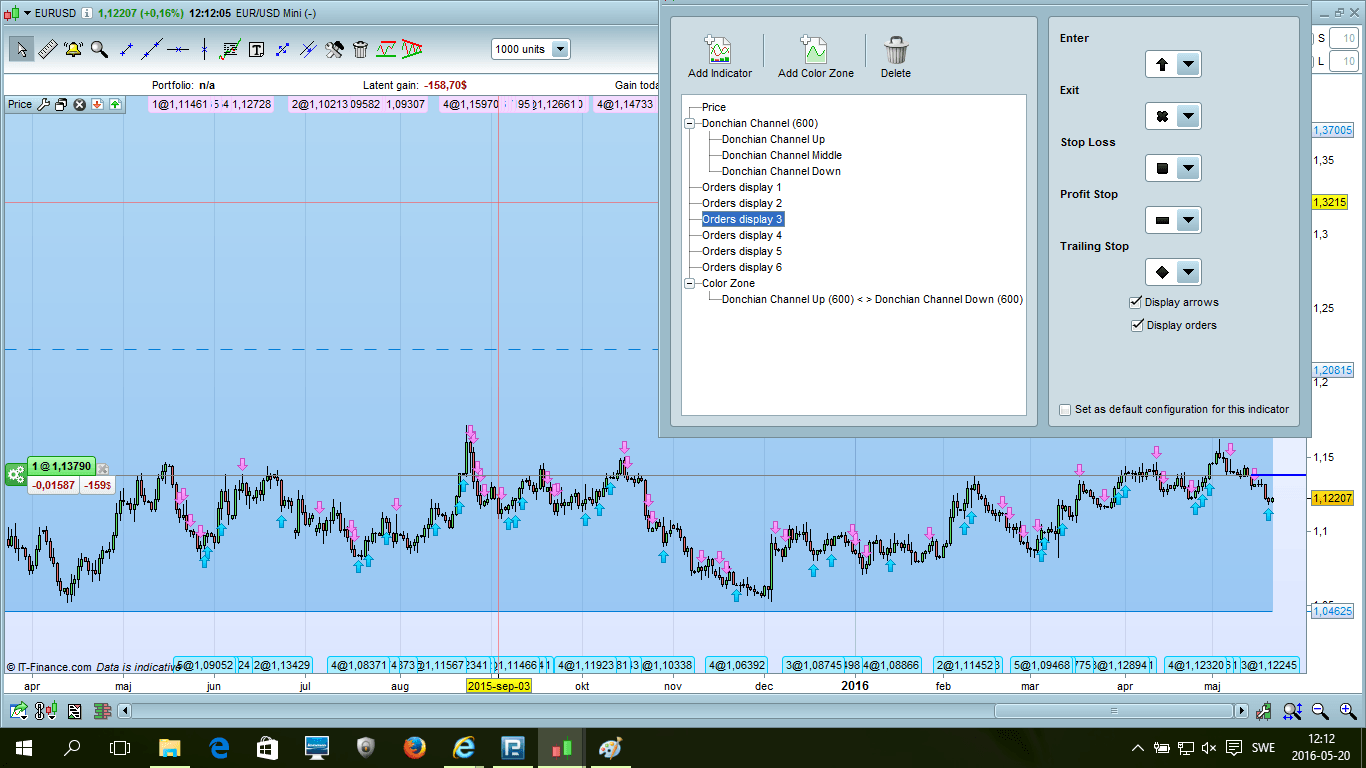Screen dimensions: 1366x768
Task: Select the ruler measurement tool
Action: [x=47, y=49]
